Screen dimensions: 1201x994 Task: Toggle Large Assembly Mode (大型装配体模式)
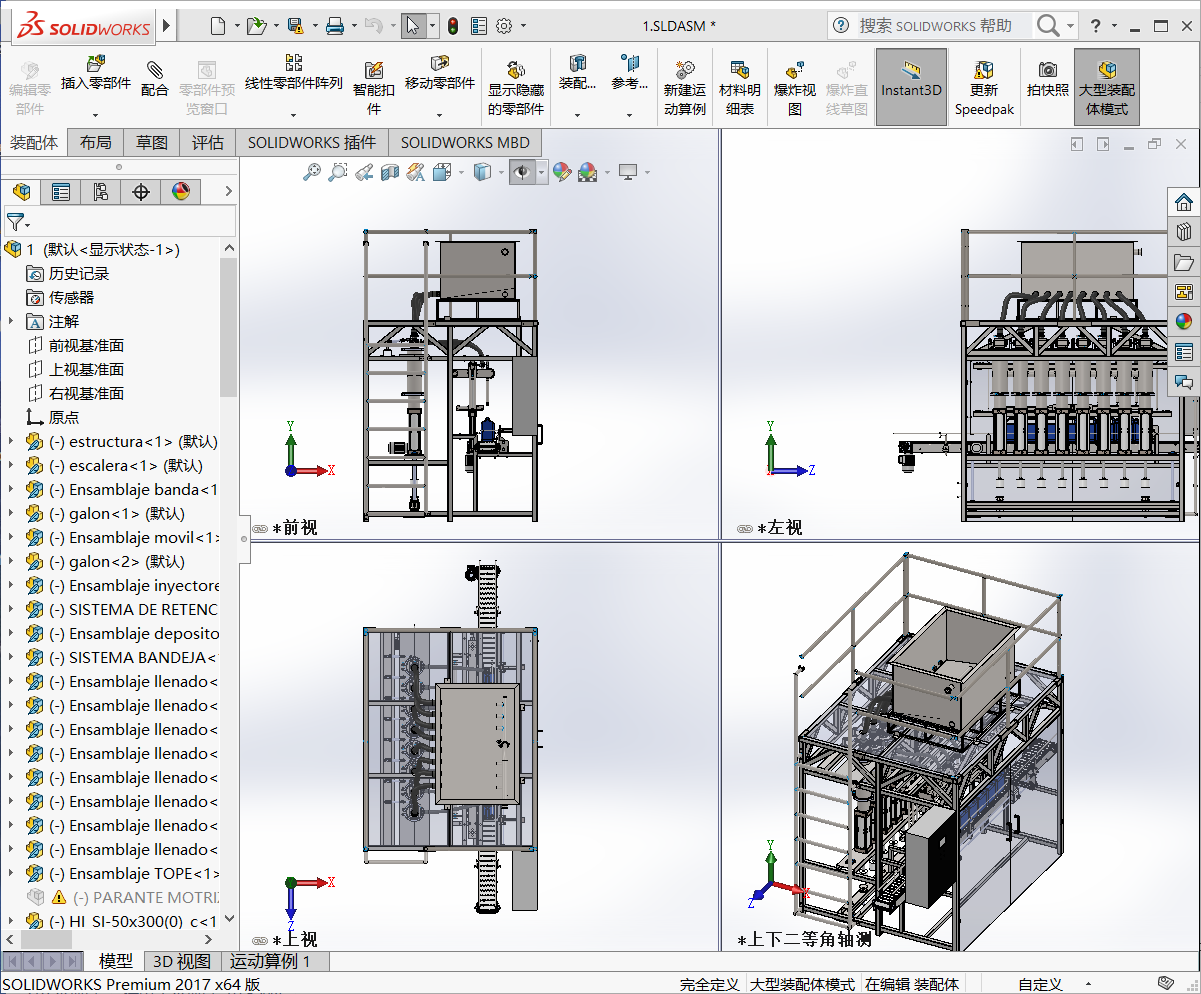[1106, 88]
